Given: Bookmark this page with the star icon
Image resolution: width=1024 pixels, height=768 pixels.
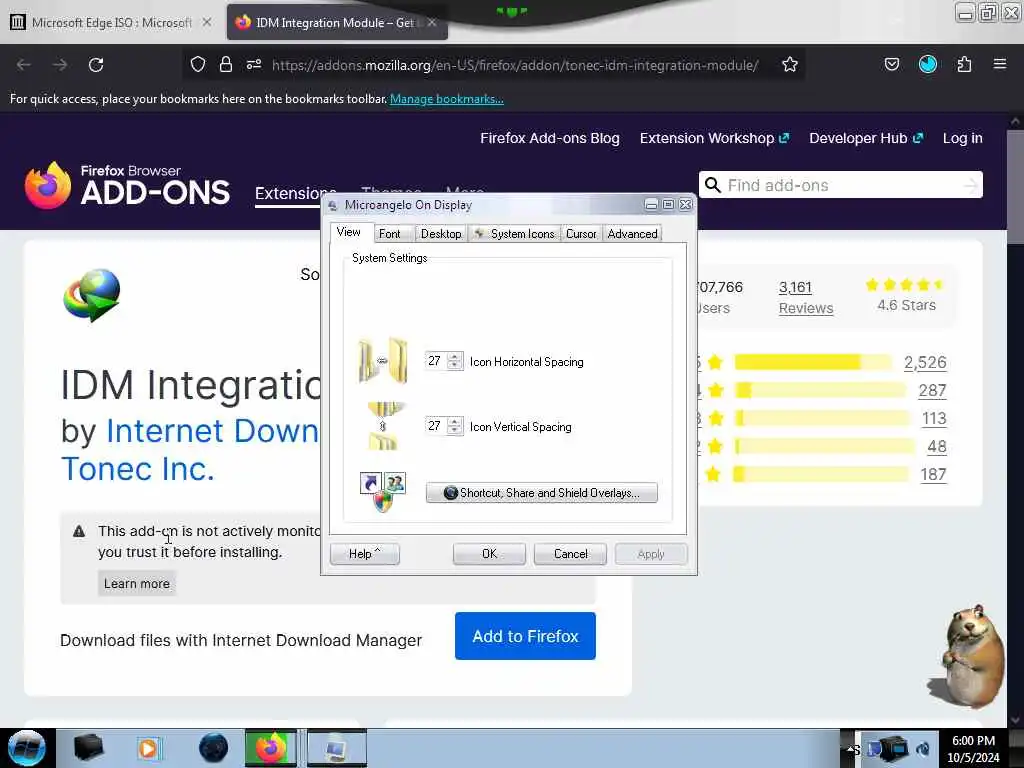Looking at the screenshot, I should (x=790, y=64).
